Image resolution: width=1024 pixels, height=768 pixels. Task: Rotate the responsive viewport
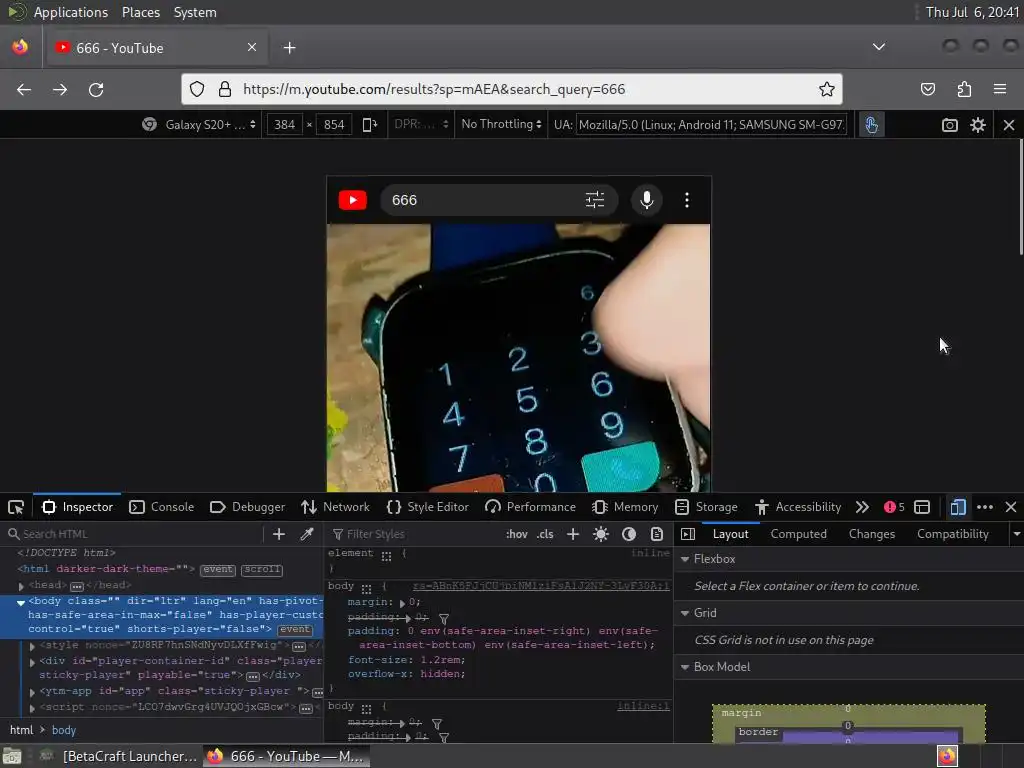(370, 125)
